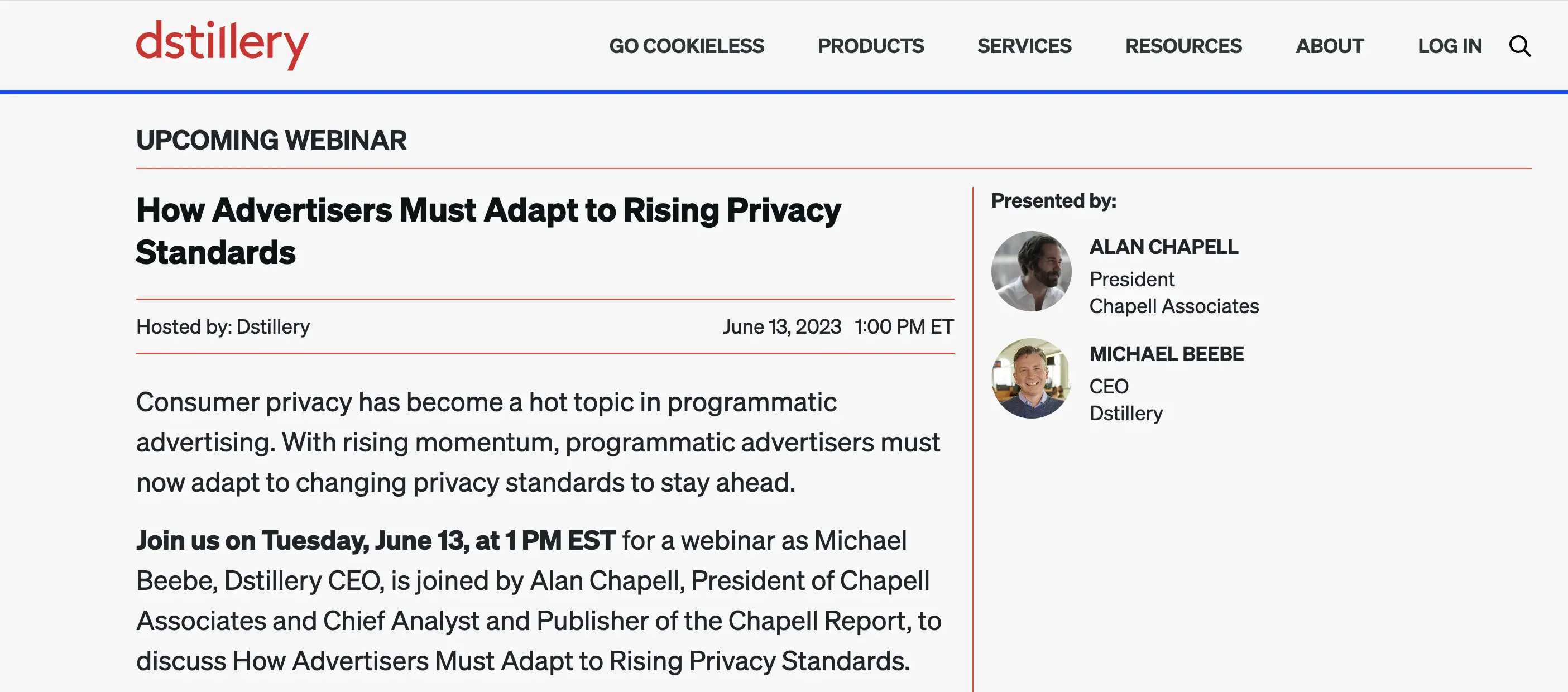The height and width of the screenshot is (692, 1568).
Task: Click the Presented by: label
Action: pos(1053,201)
